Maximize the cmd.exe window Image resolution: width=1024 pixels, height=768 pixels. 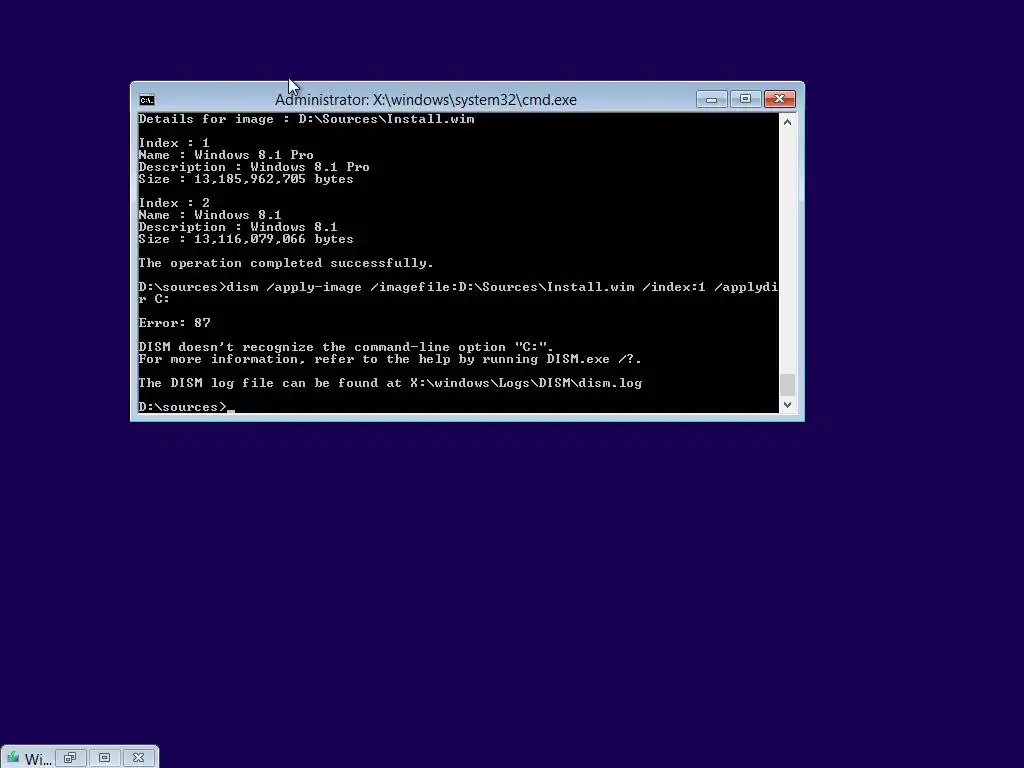point(745,99)
